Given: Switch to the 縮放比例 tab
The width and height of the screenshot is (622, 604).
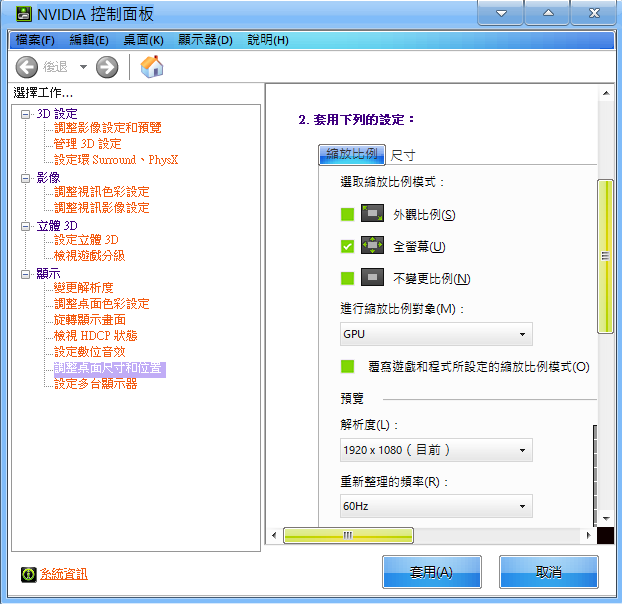Looking at the screenshot, I should 352,154.
